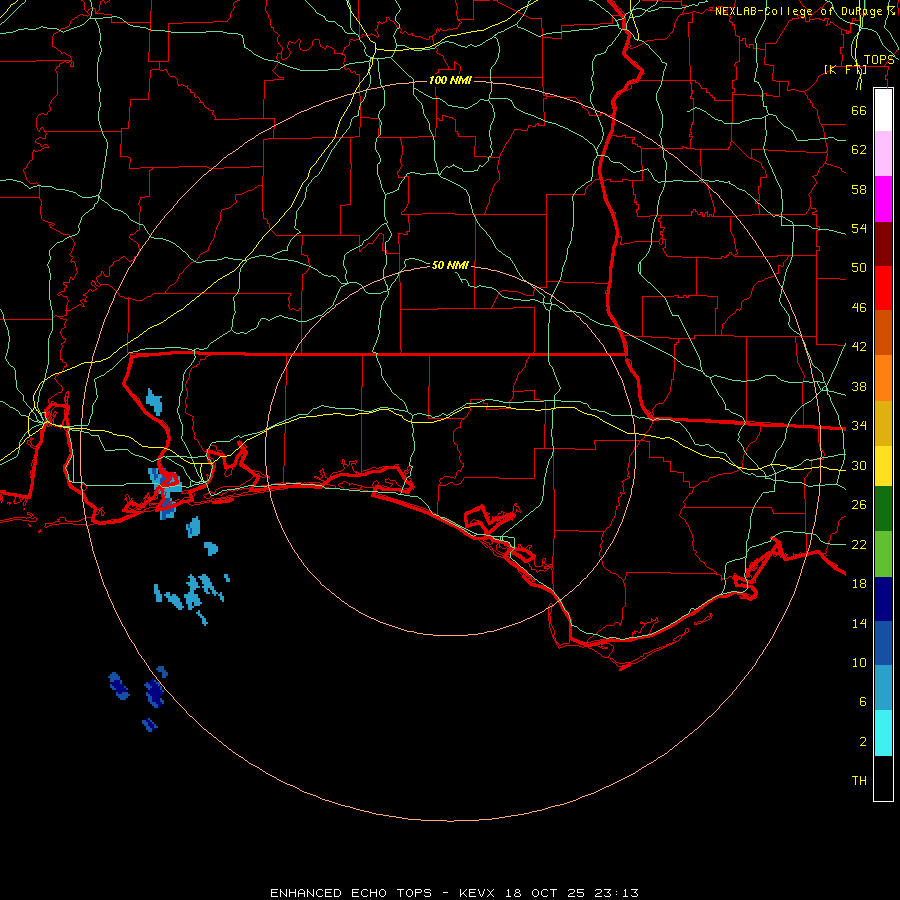Viewport: 900px width, 900px height.
Task: Click the legend value "10"
Action: pos(859,663)
